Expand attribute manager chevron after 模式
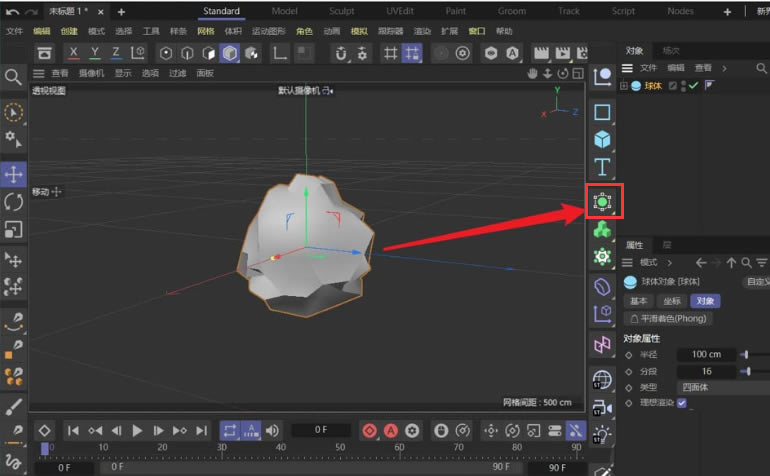 click(669, 263)
